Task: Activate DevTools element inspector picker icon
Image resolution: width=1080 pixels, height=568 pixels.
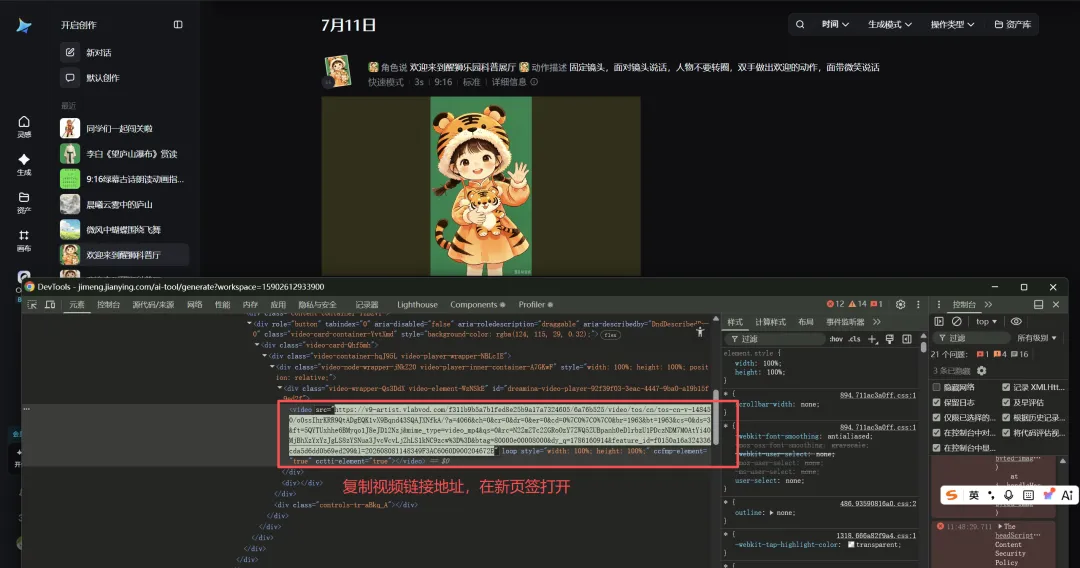Action: tap(32, 304)
